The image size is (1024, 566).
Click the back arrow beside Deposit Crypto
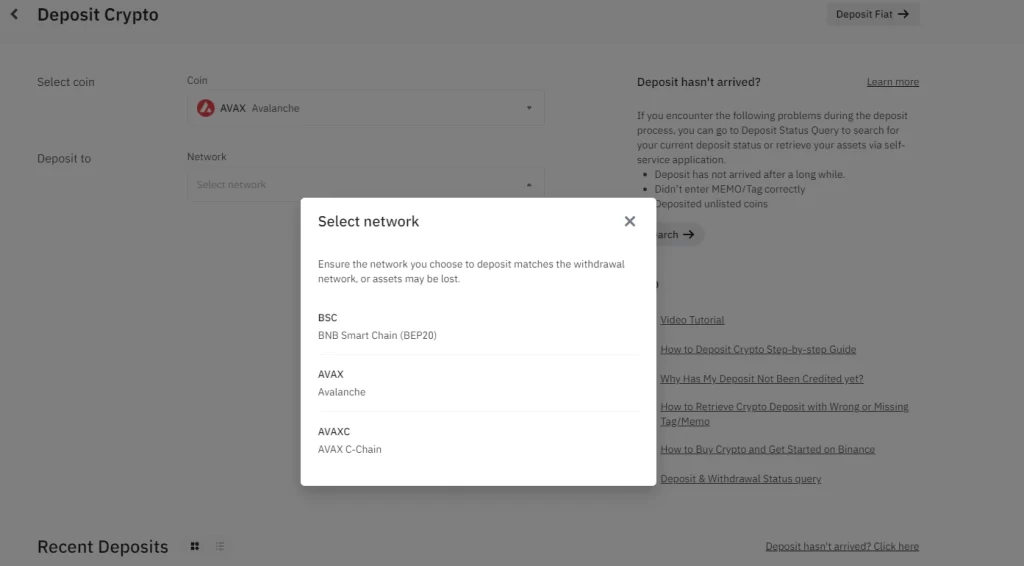14,14
